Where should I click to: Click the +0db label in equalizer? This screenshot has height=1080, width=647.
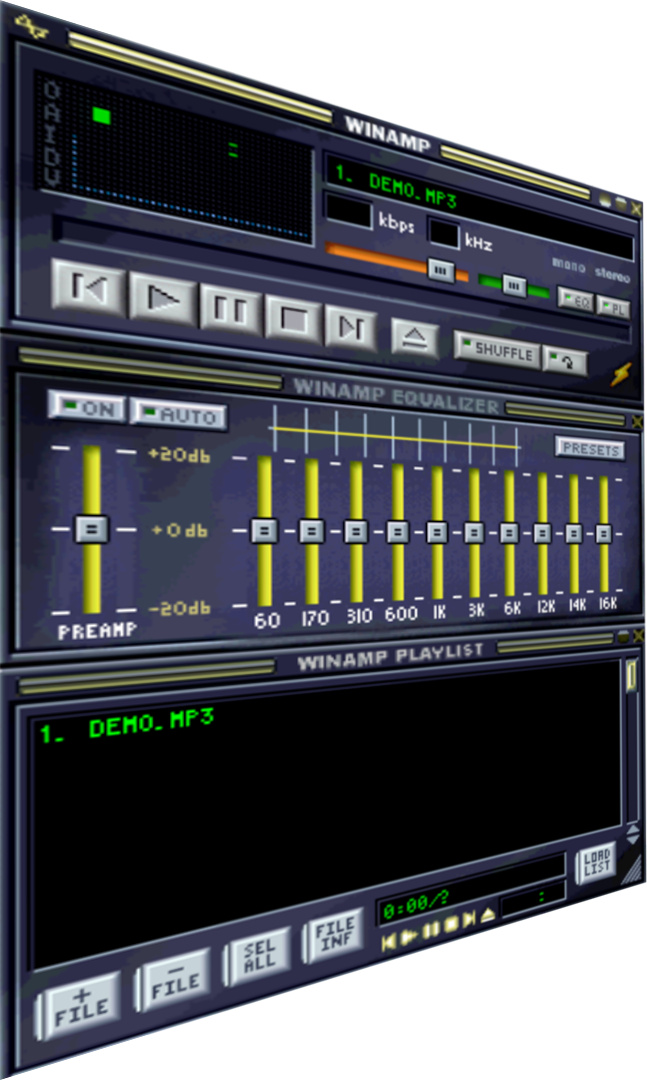(179, 530)
